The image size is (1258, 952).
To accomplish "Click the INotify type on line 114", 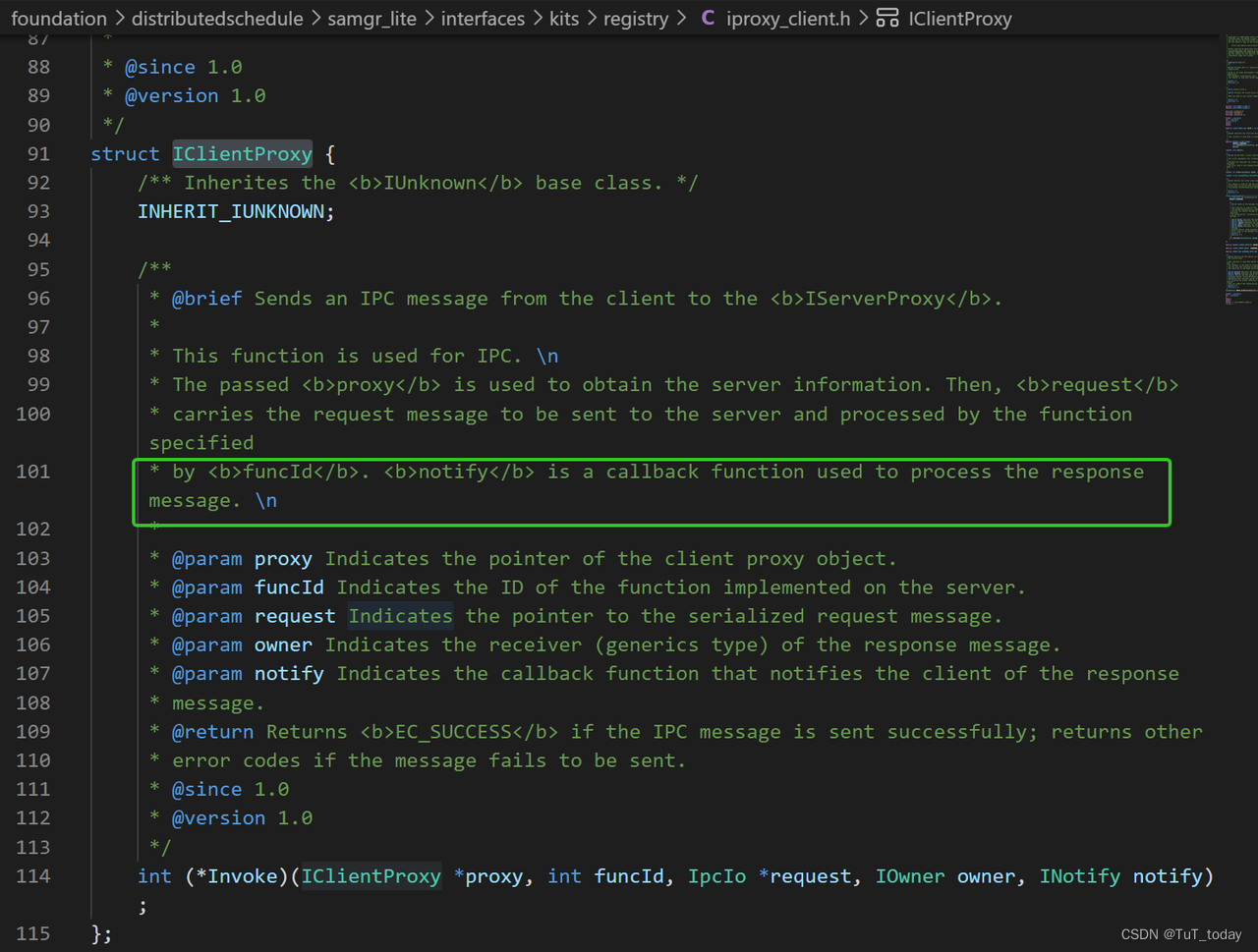I will pyautogui.click(x=1080, y=875).
